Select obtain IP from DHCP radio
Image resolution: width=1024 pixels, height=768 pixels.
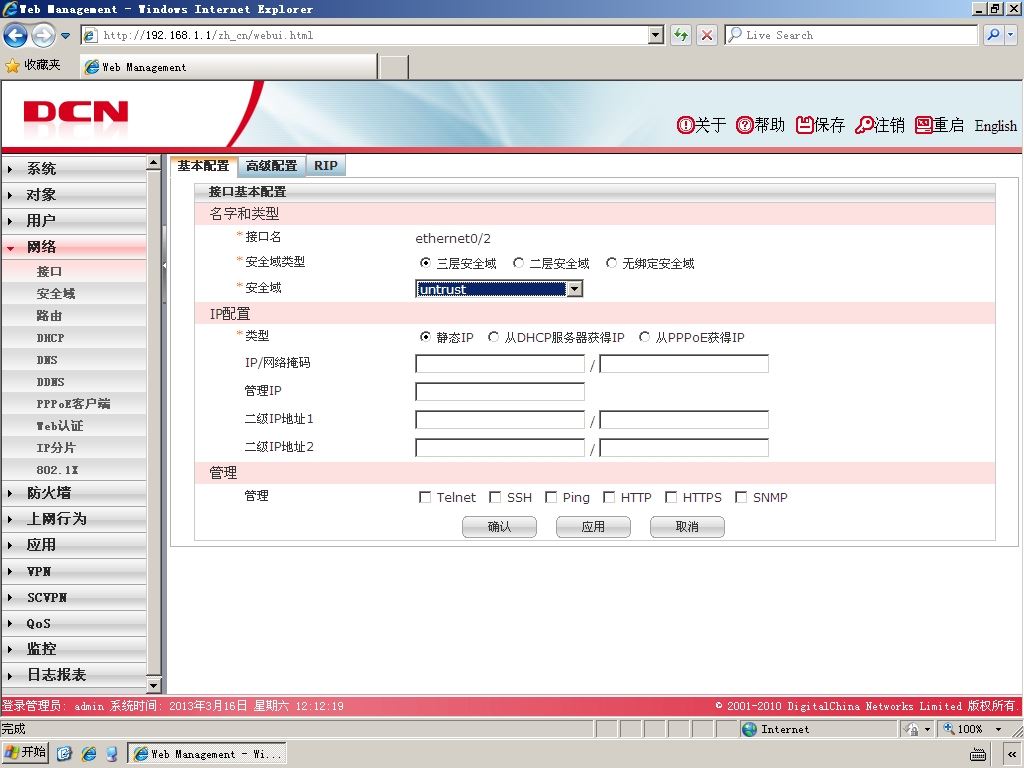pos(494,337)
